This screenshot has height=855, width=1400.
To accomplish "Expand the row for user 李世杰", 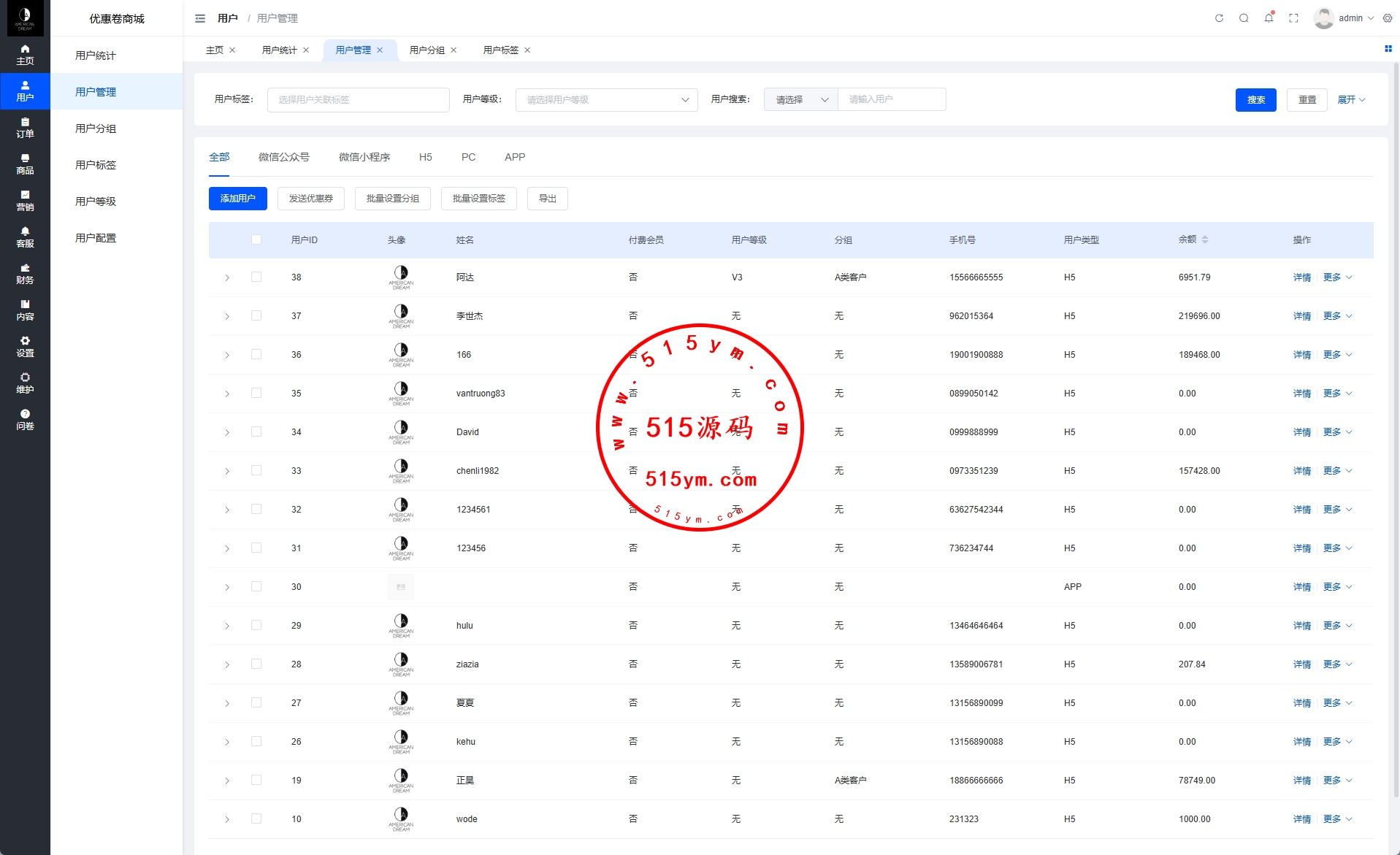I will [x=227, y=316].
